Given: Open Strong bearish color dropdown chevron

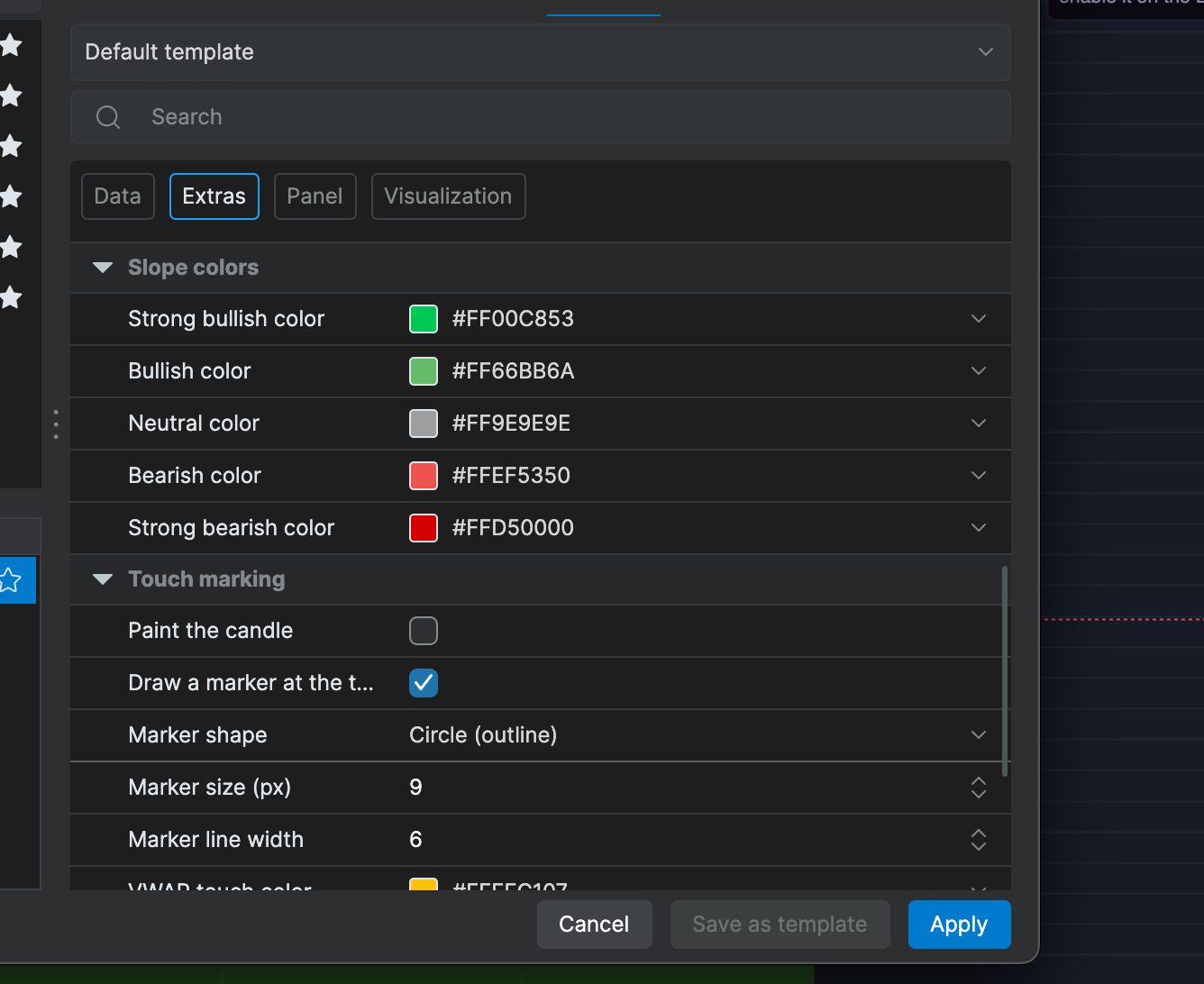Looking at the screenshot, I should tap(979, 528).
